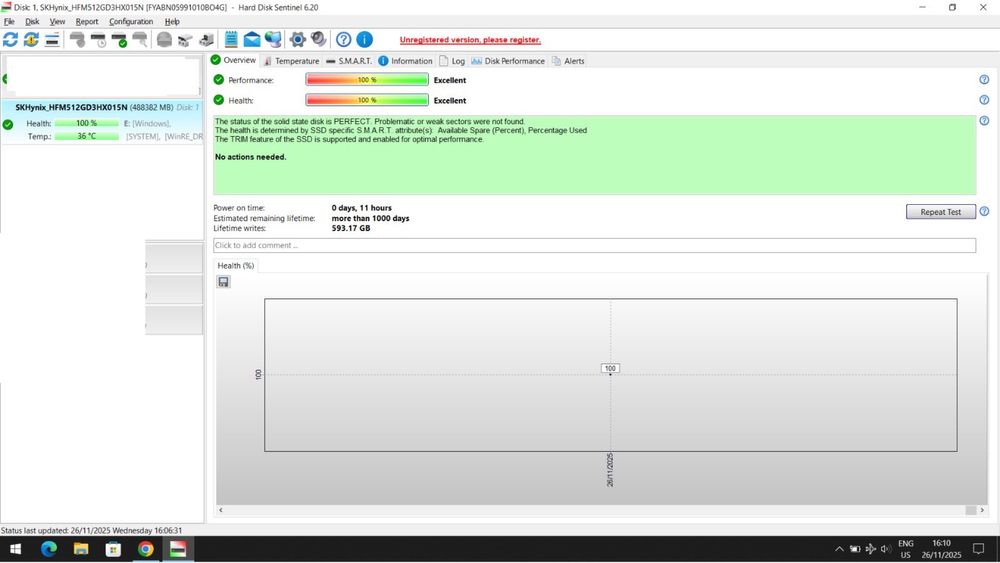Click the sidebar Health 100 % green bar
Screen dimensions: 1000x563
[86, 123]
